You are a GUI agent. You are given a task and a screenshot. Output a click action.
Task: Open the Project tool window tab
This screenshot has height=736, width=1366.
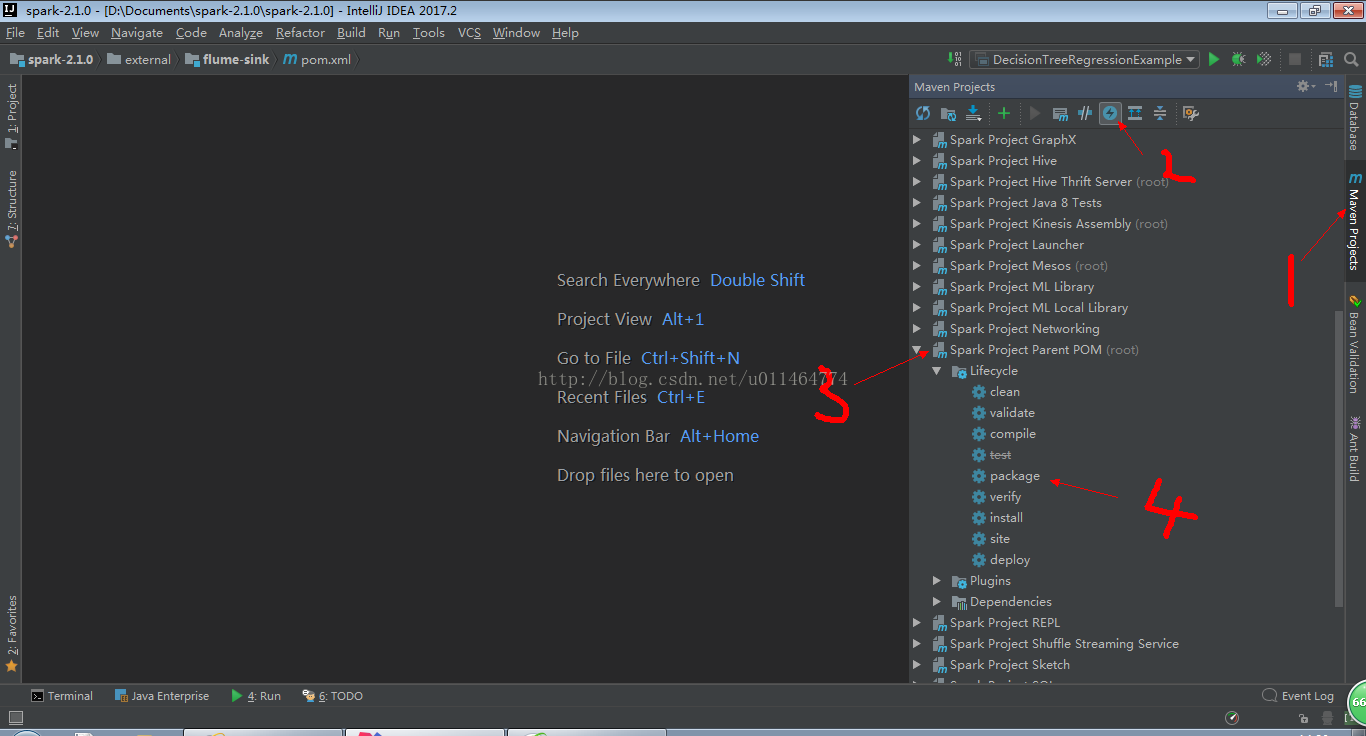[12, 115]
